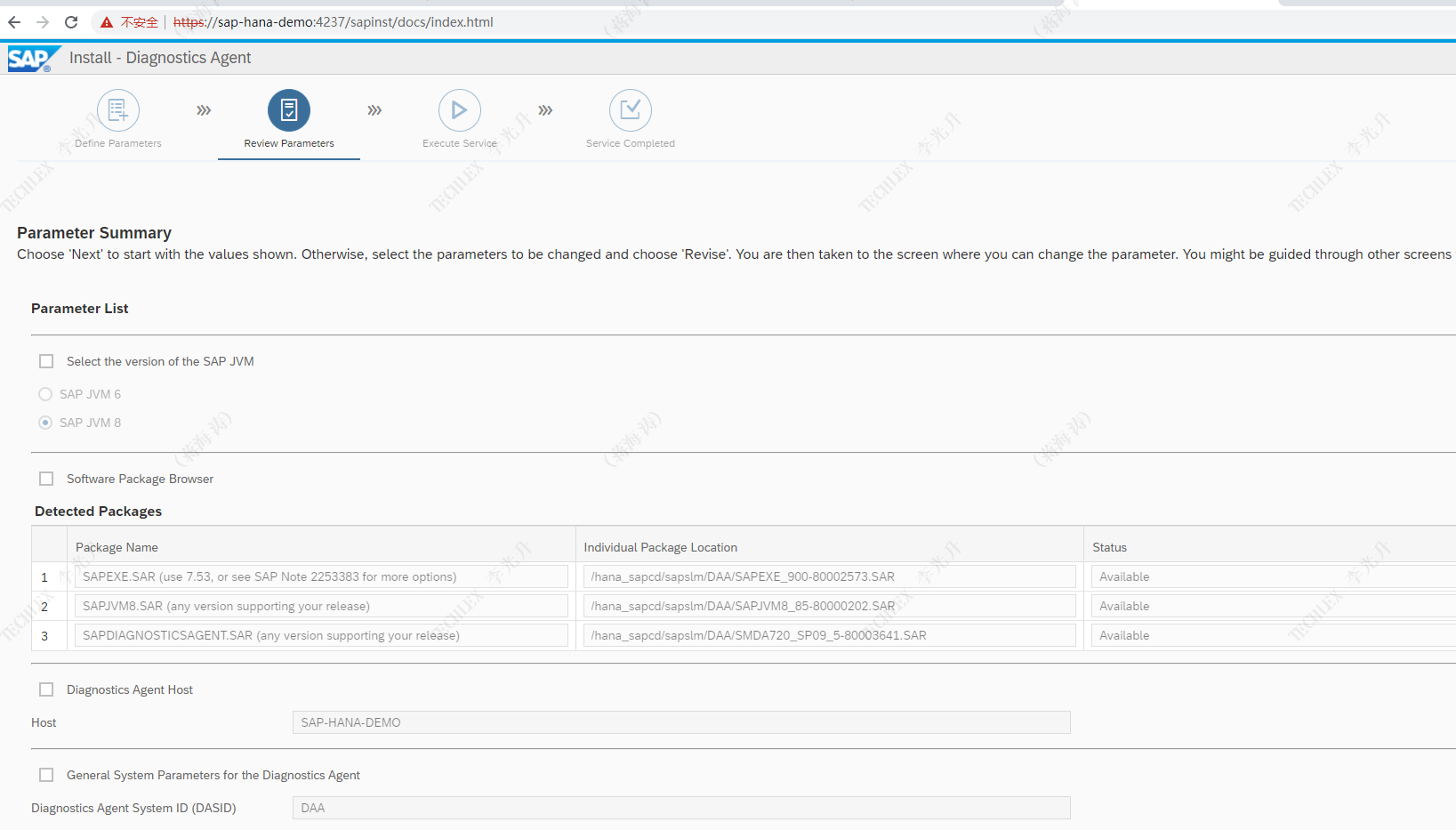The image size is (1456, 830).
Task: Select SAP JVM 6 radio button
Action: point(45,394)
